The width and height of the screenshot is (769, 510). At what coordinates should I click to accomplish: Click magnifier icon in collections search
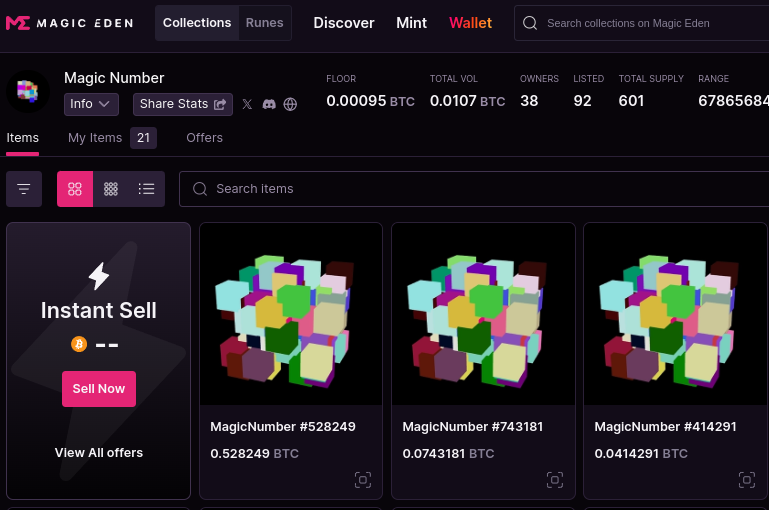coord(530,23)
